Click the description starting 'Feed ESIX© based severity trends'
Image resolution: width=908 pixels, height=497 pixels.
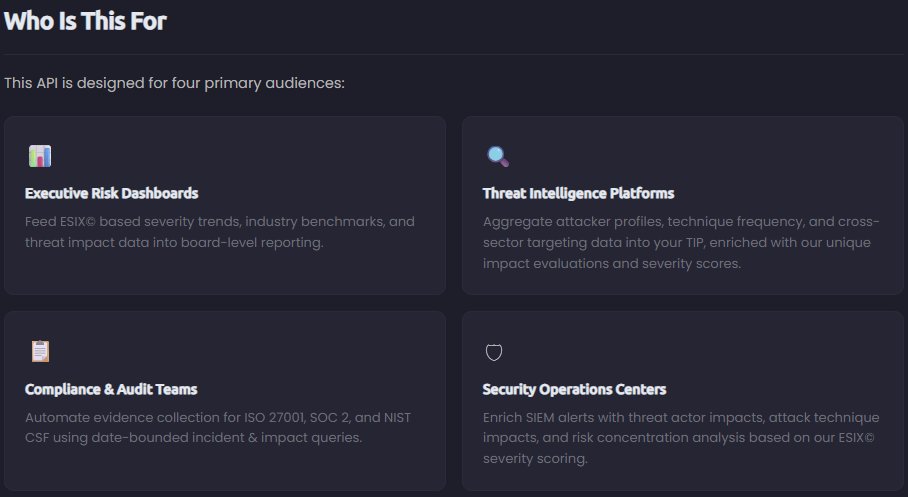coord(220,232)
